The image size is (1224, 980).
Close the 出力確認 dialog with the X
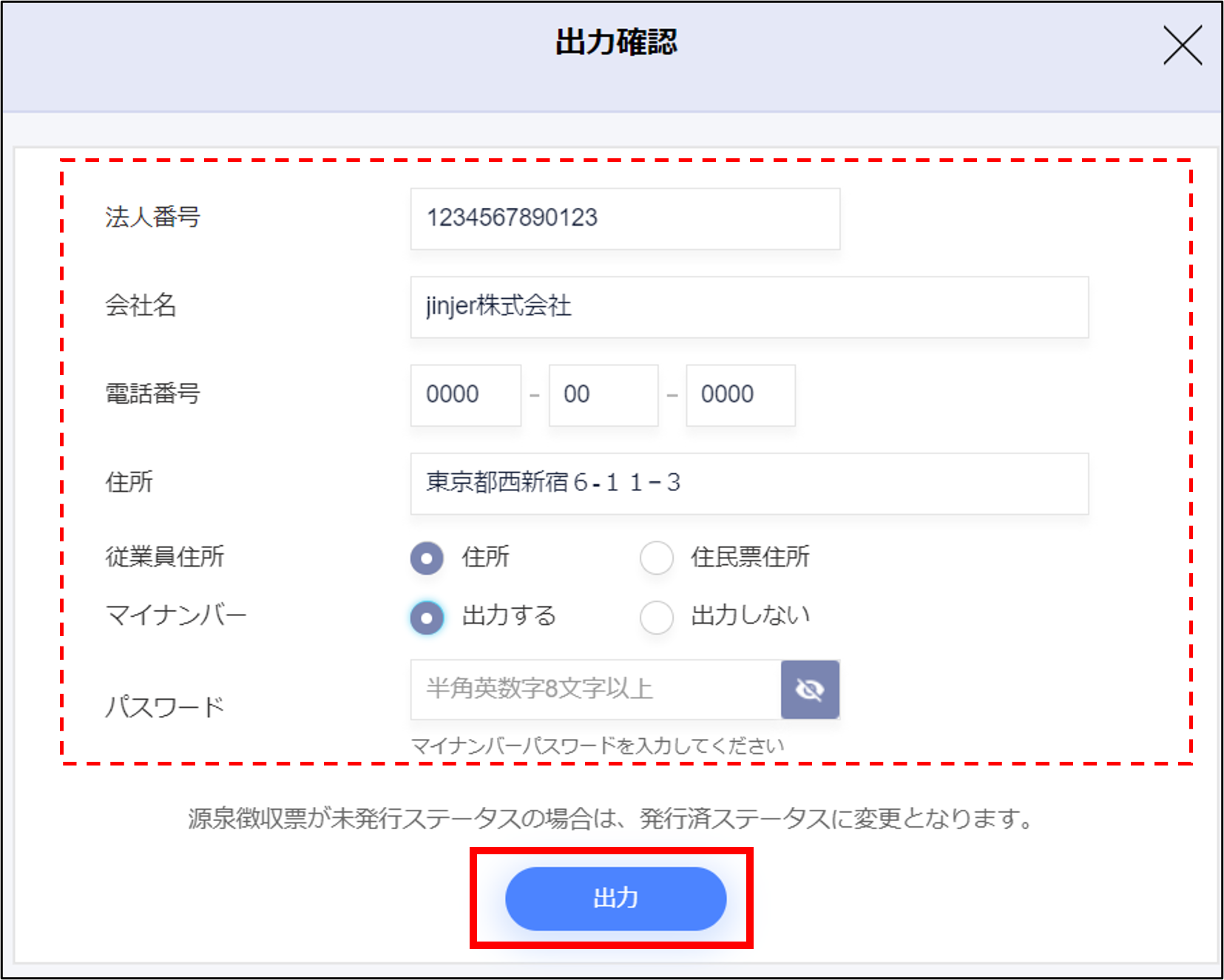click(1182, 46)
